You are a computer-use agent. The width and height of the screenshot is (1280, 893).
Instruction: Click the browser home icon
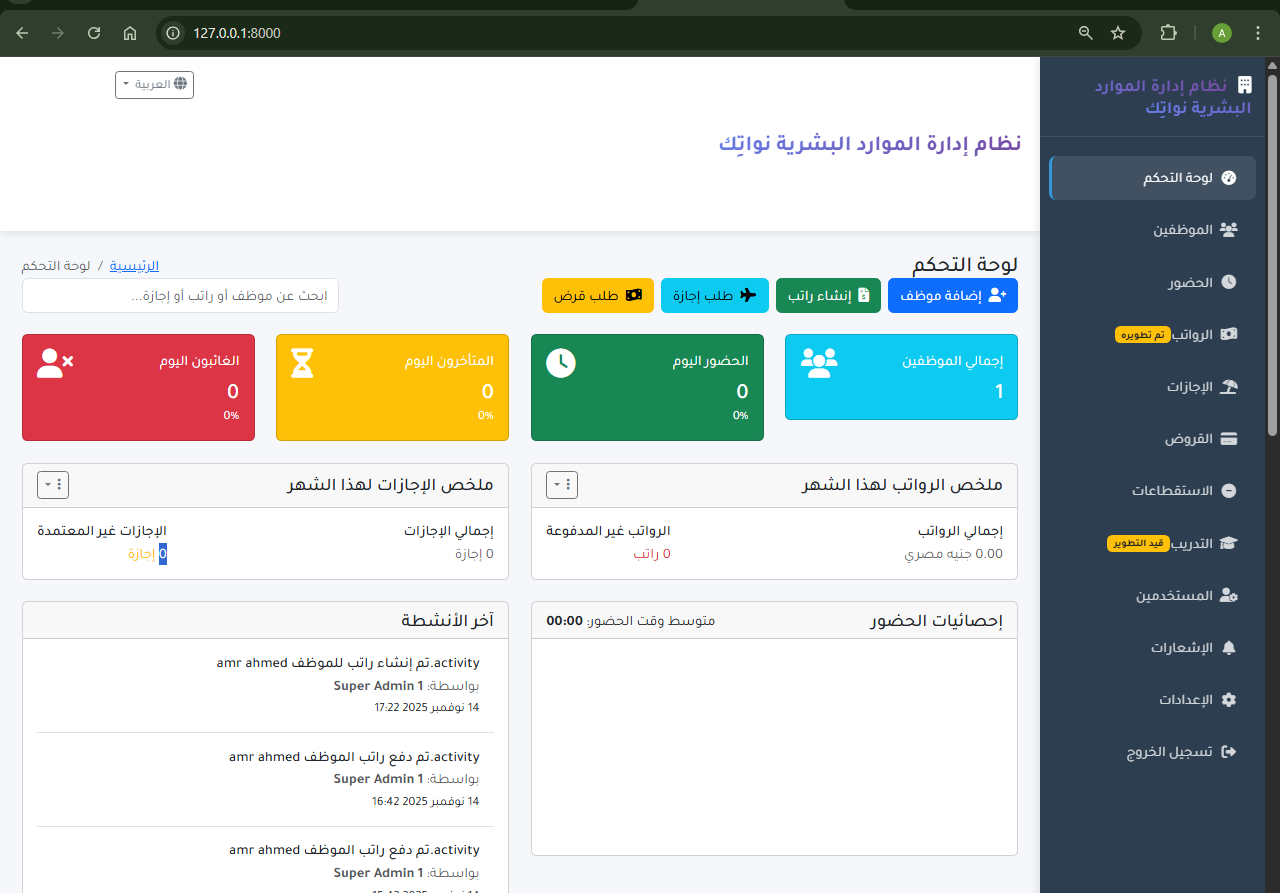[x=130, y=33]
